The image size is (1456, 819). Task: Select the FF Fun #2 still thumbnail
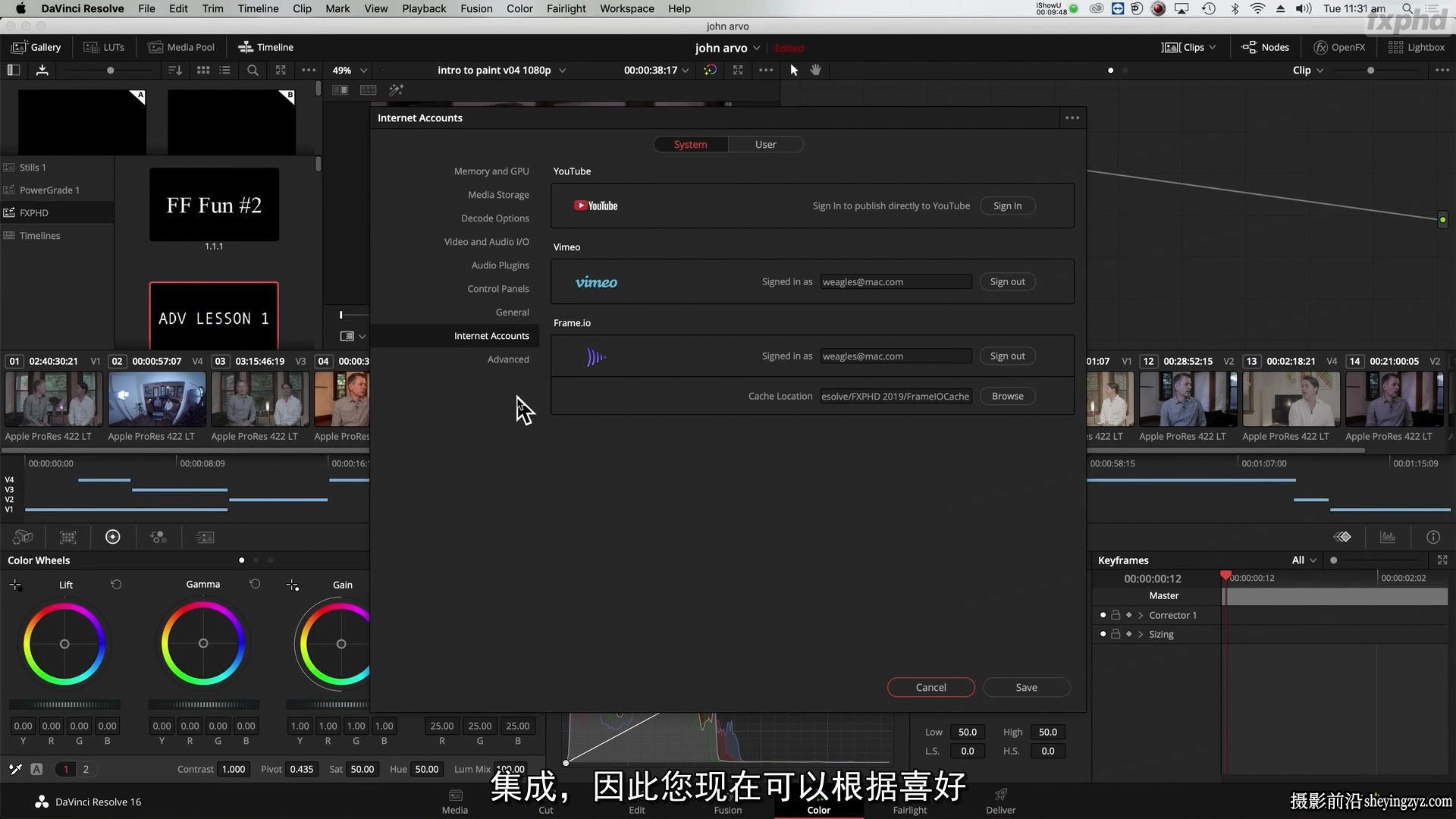214,205
